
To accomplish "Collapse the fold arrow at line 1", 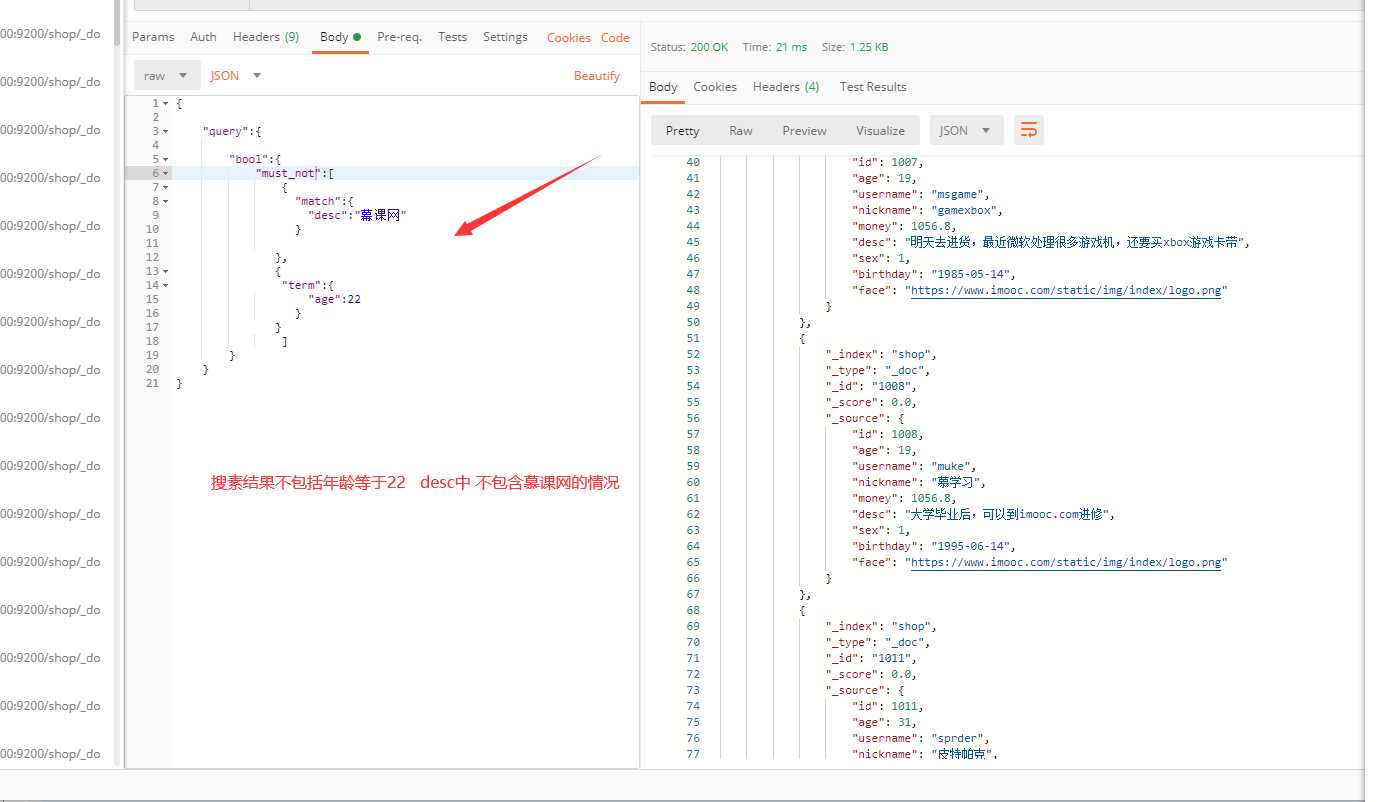I will [x=165, y=104].
